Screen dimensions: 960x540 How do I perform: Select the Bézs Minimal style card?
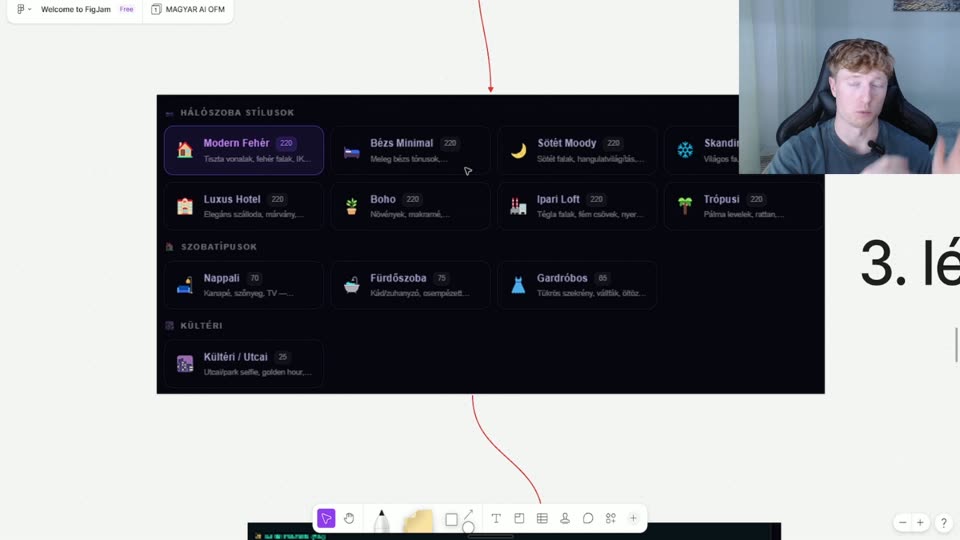tap(410, 150)
